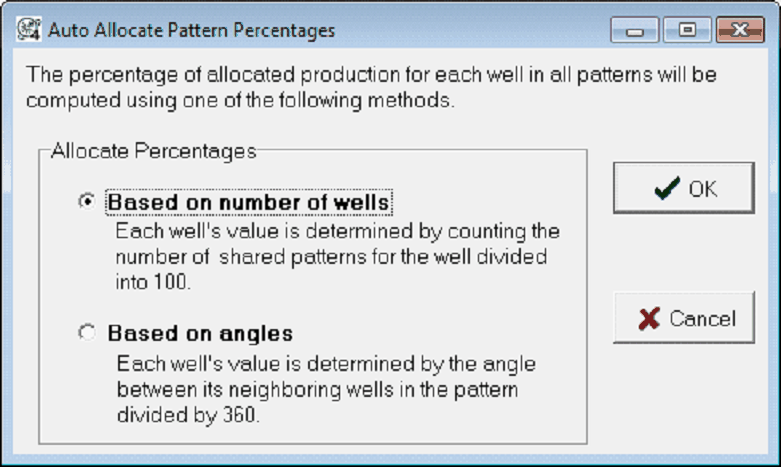Confirm the allocation with the OK button
The image size is (782, 468).
point(684,188)
